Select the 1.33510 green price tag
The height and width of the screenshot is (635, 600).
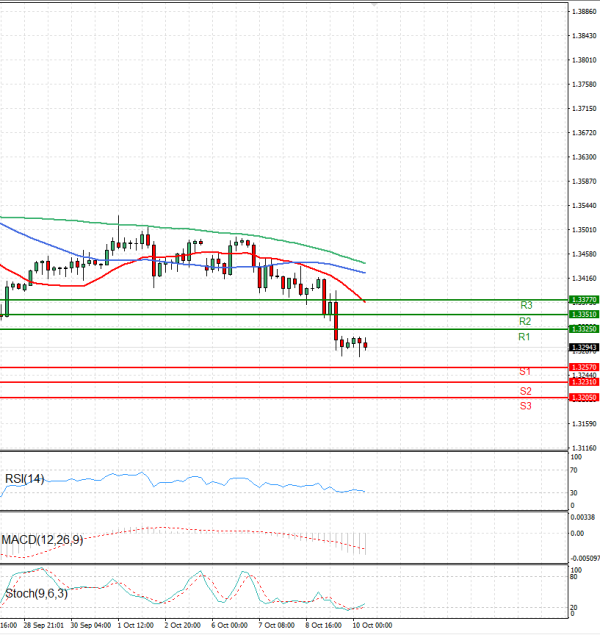[583, 314]
